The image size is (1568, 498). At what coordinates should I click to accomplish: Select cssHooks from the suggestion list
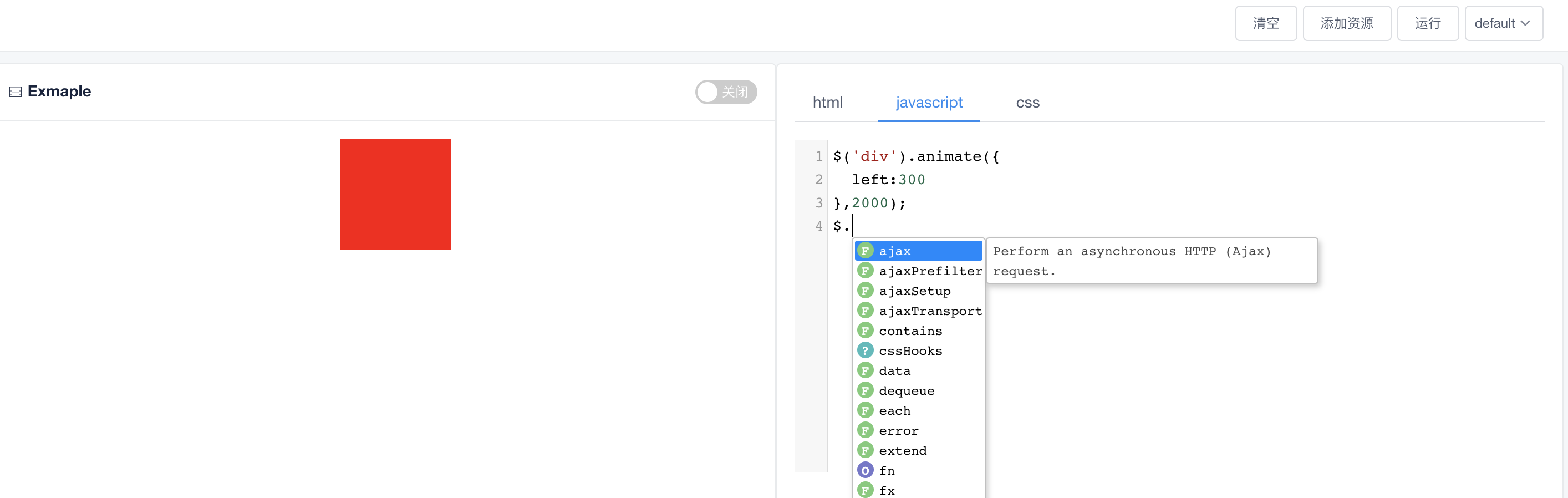(x=919, y=350)
